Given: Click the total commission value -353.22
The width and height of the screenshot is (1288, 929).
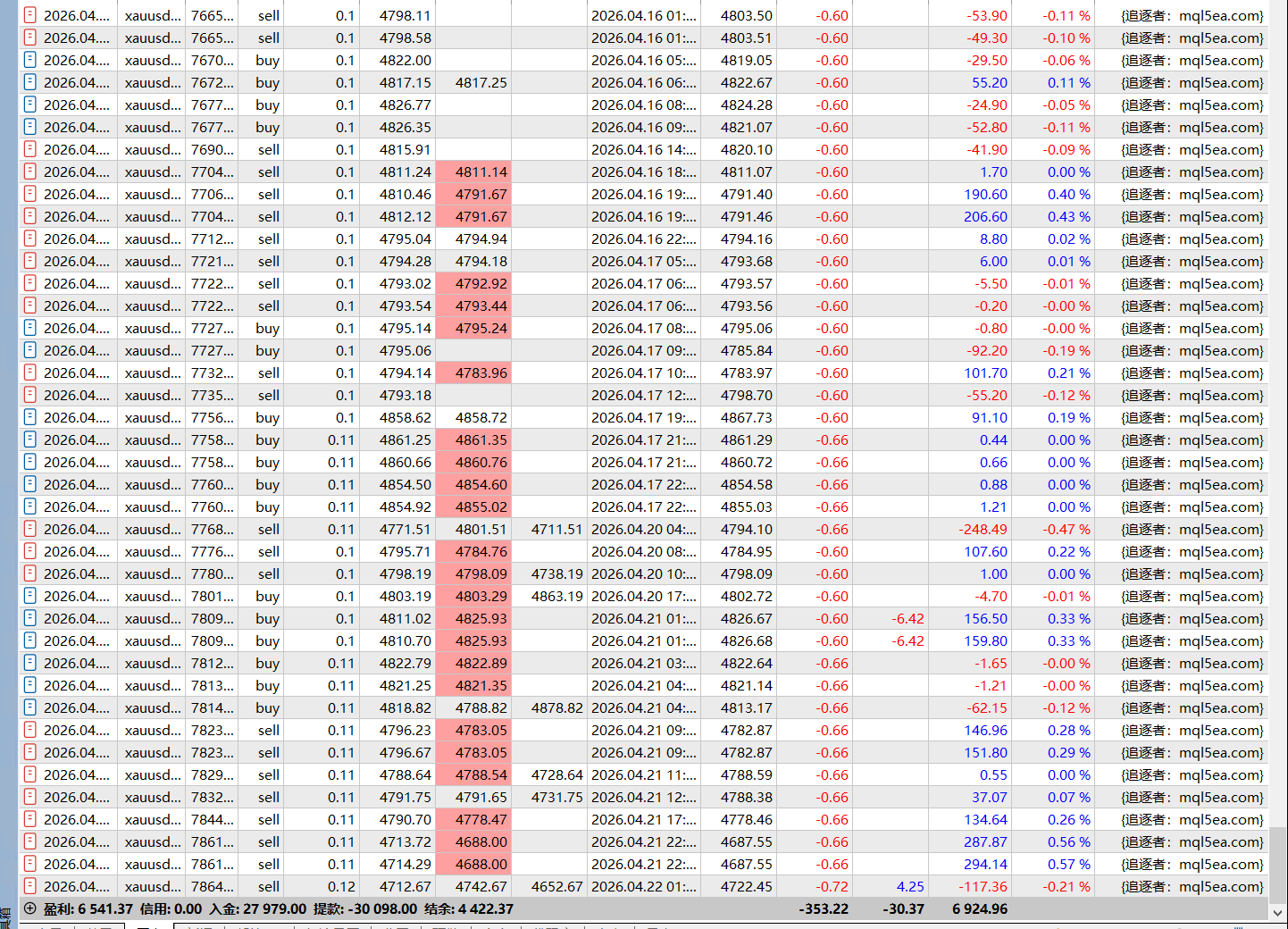Looking at the screenshot, I should [x=823, y=908].
